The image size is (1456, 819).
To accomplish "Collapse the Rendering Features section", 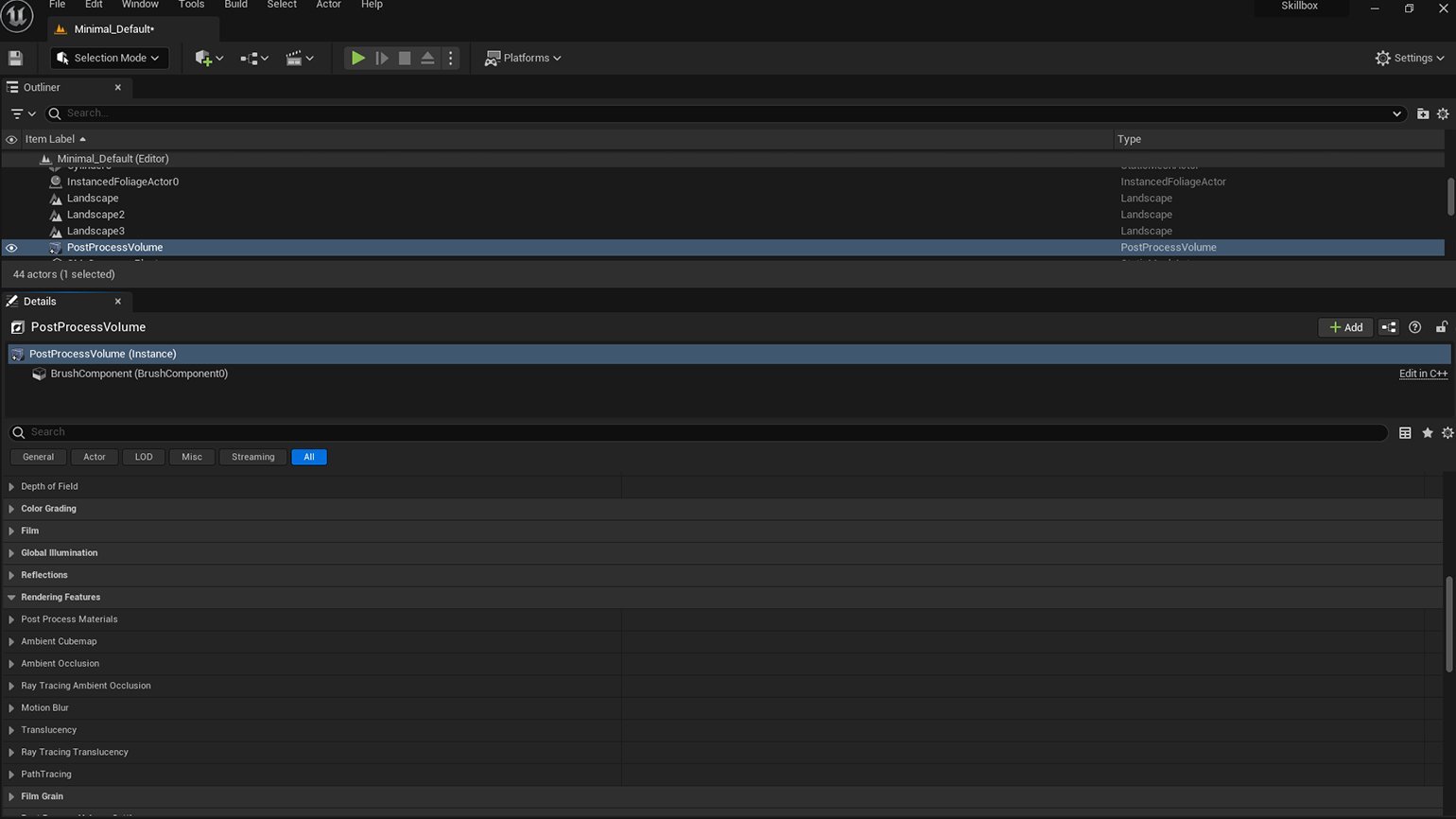I will click(x=11, y=598).
